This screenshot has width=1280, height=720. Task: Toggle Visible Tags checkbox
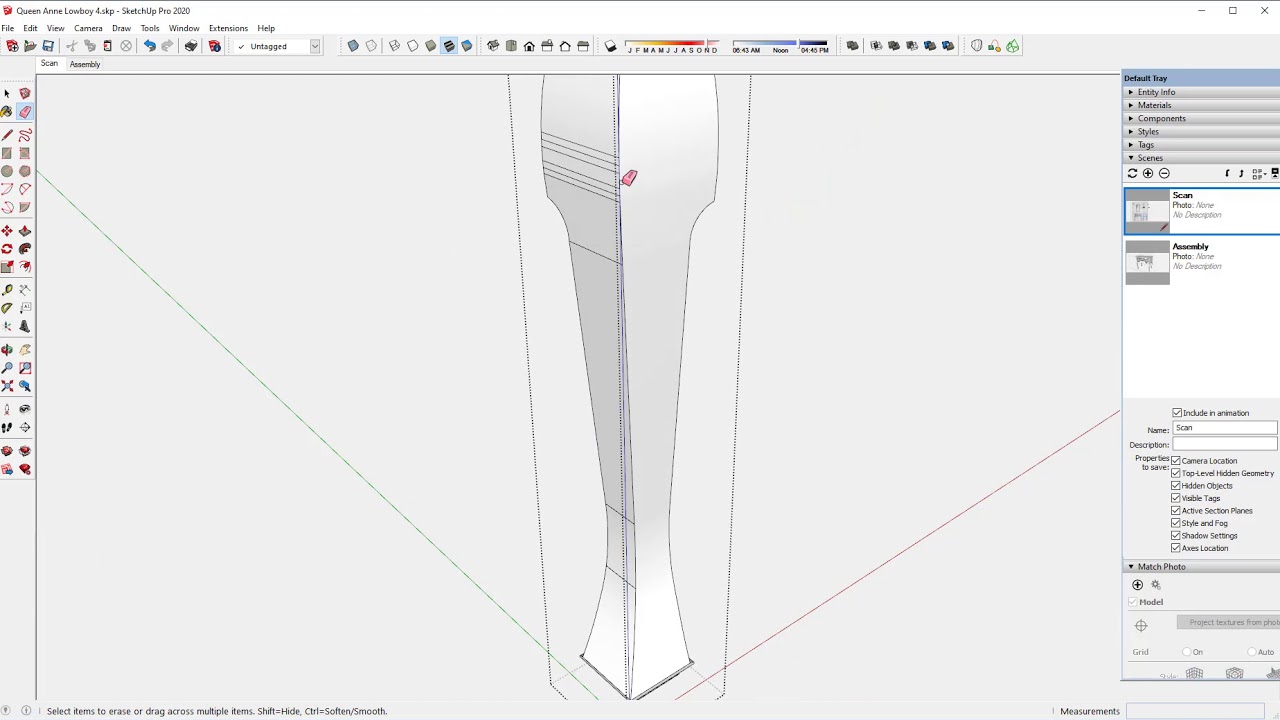coord(1176,498)
